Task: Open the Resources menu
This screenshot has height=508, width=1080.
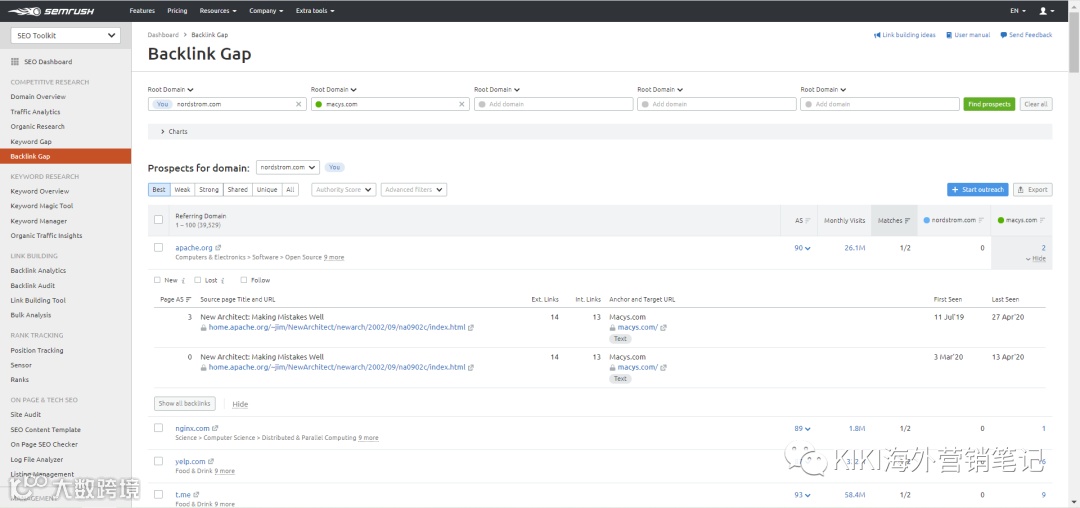Action: point(218,11)
